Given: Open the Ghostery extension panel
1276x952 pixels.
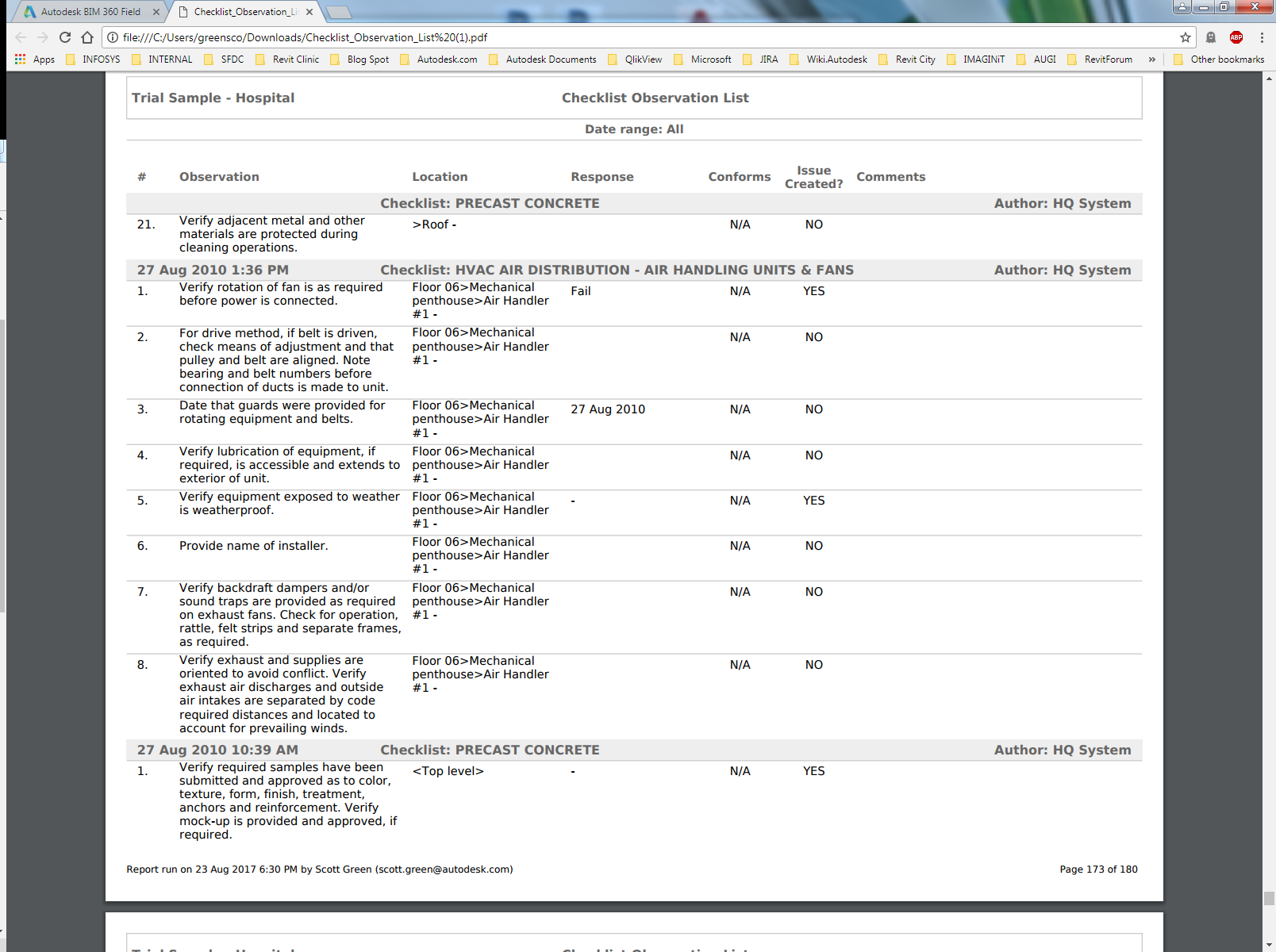Looking at the screenshot, I should pyautogui.click(x=1210, y=36).
